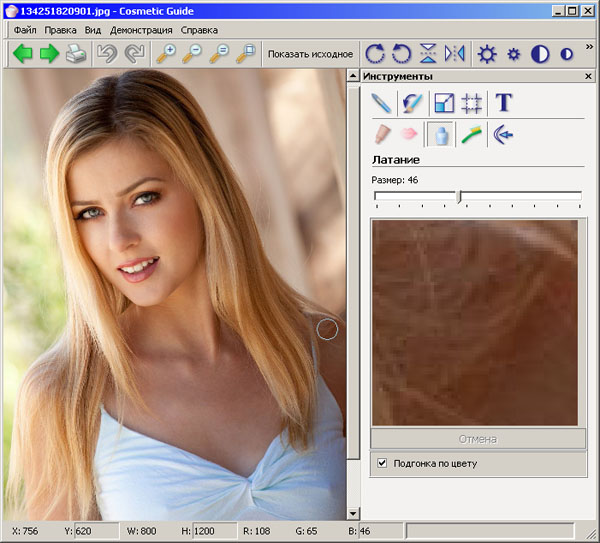Expand the toolbar overflow chevron
This screenshot has width=600, height=543.
589,48
